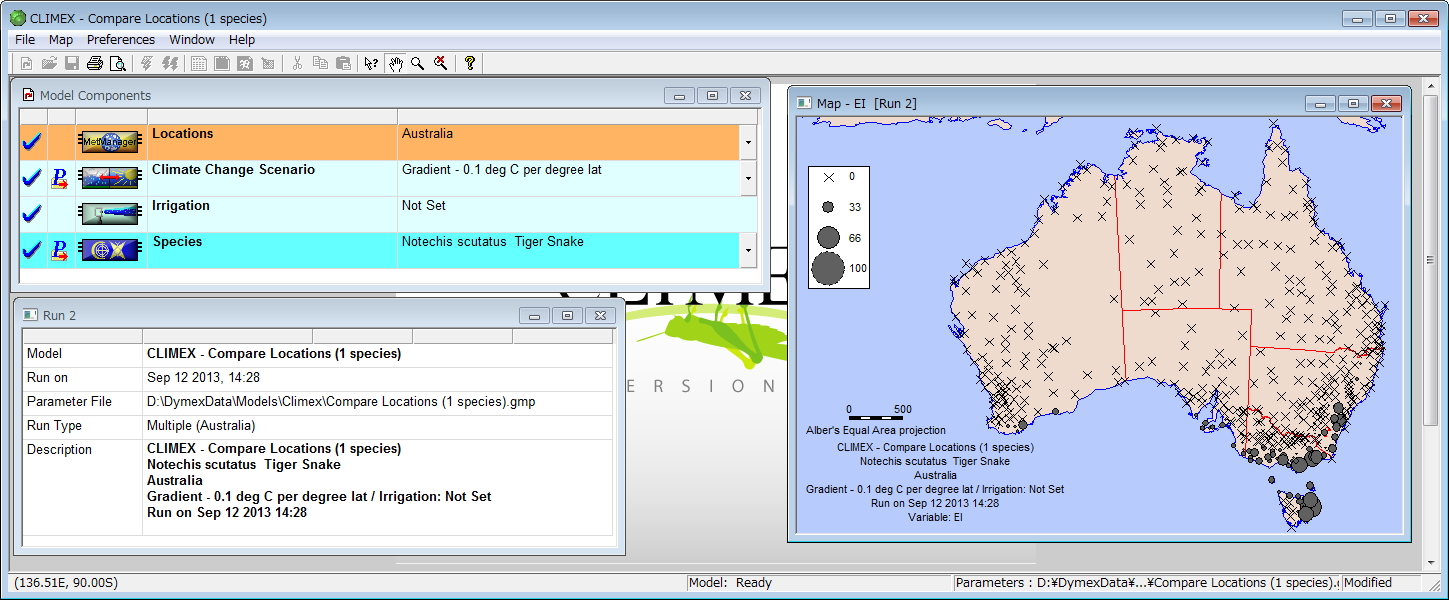Click the Locations component label

(x=183, y=134)
